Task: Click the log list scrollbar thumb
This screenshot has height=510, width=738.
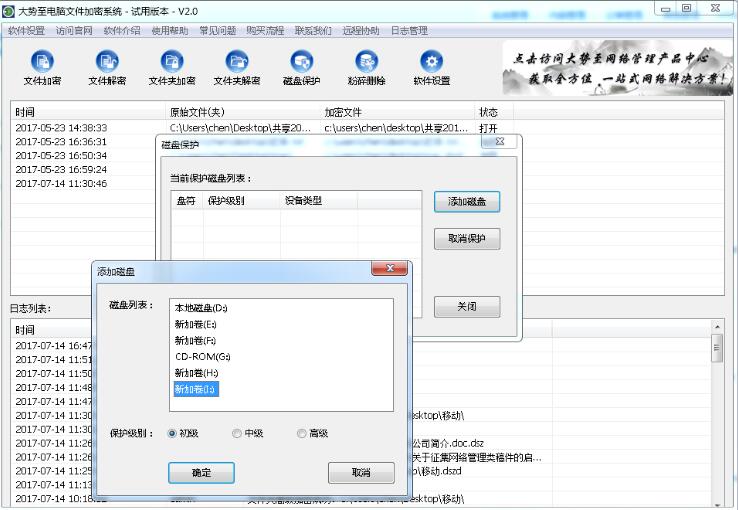Action: click(x=717, y=348)
